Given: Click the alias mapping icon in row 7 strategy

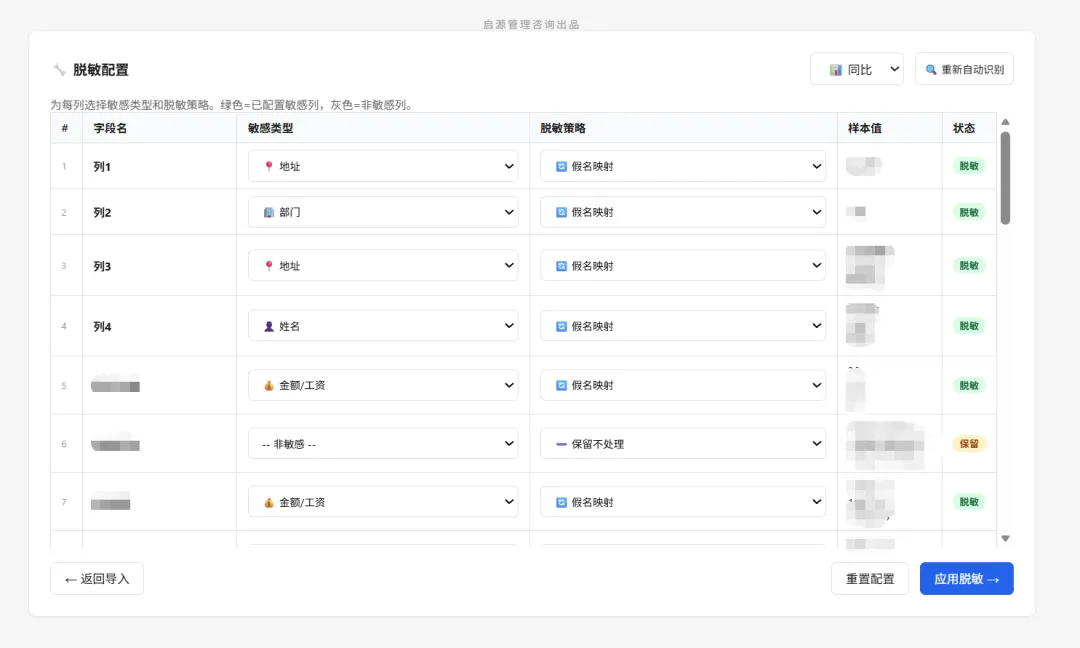Looking at the screenshot, I should [561, 503].
